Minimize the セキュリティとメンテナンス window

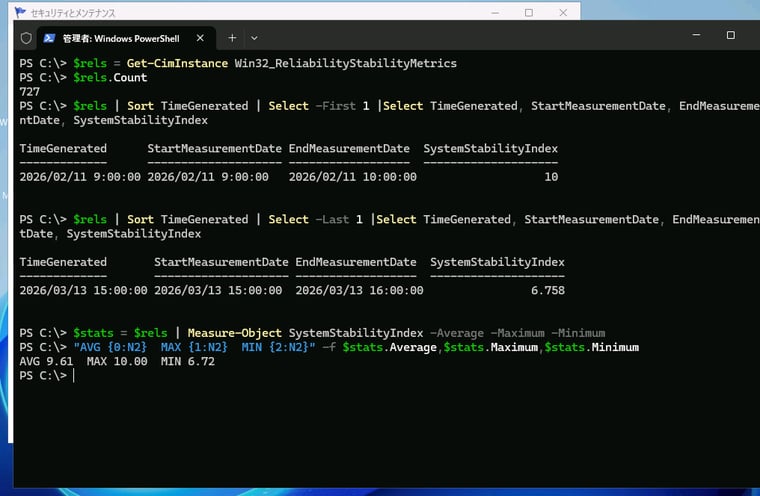(x=495, y=13)
